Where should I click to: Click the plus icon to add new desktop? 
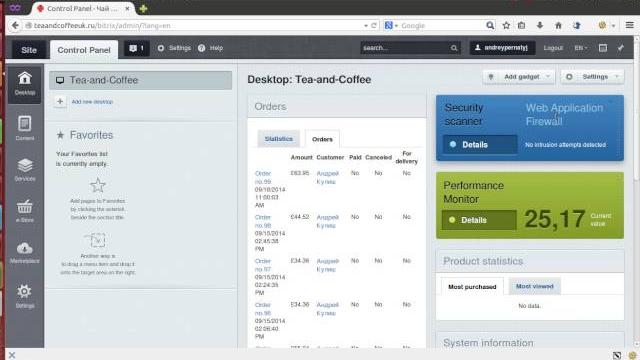click(x=60, y=102)
